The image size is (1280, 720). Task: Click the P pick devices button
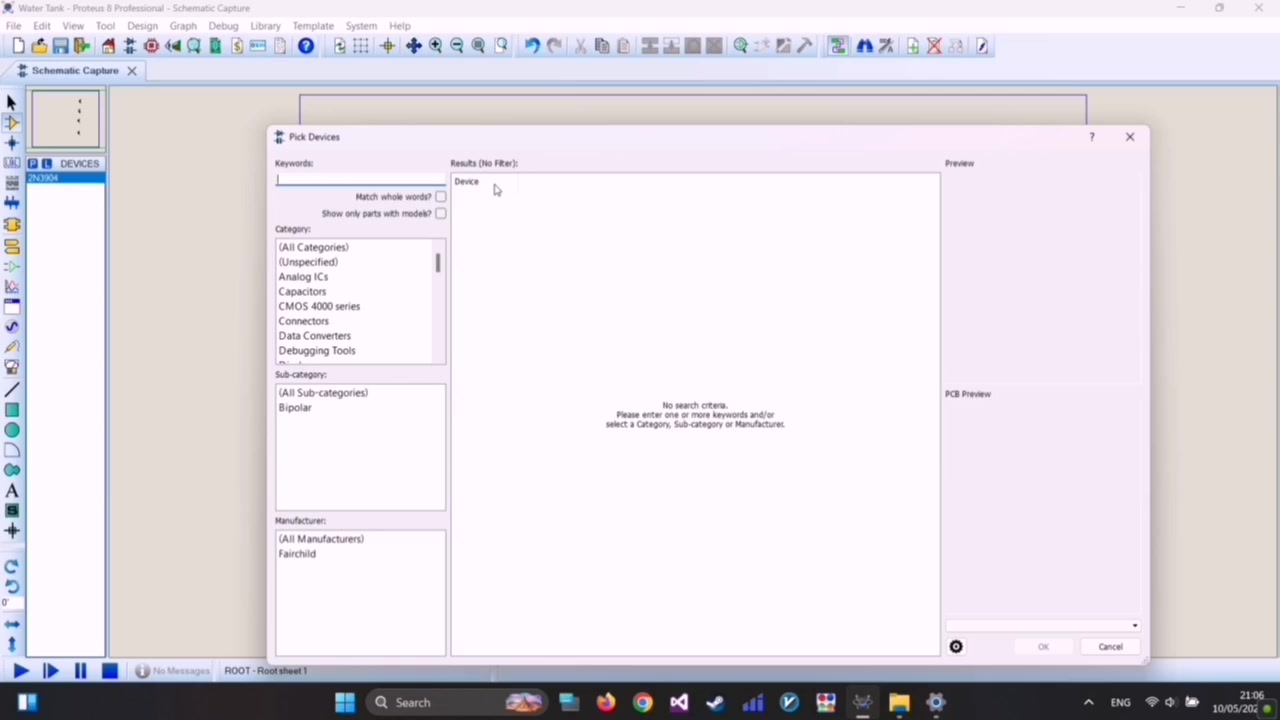coord(33,163)
